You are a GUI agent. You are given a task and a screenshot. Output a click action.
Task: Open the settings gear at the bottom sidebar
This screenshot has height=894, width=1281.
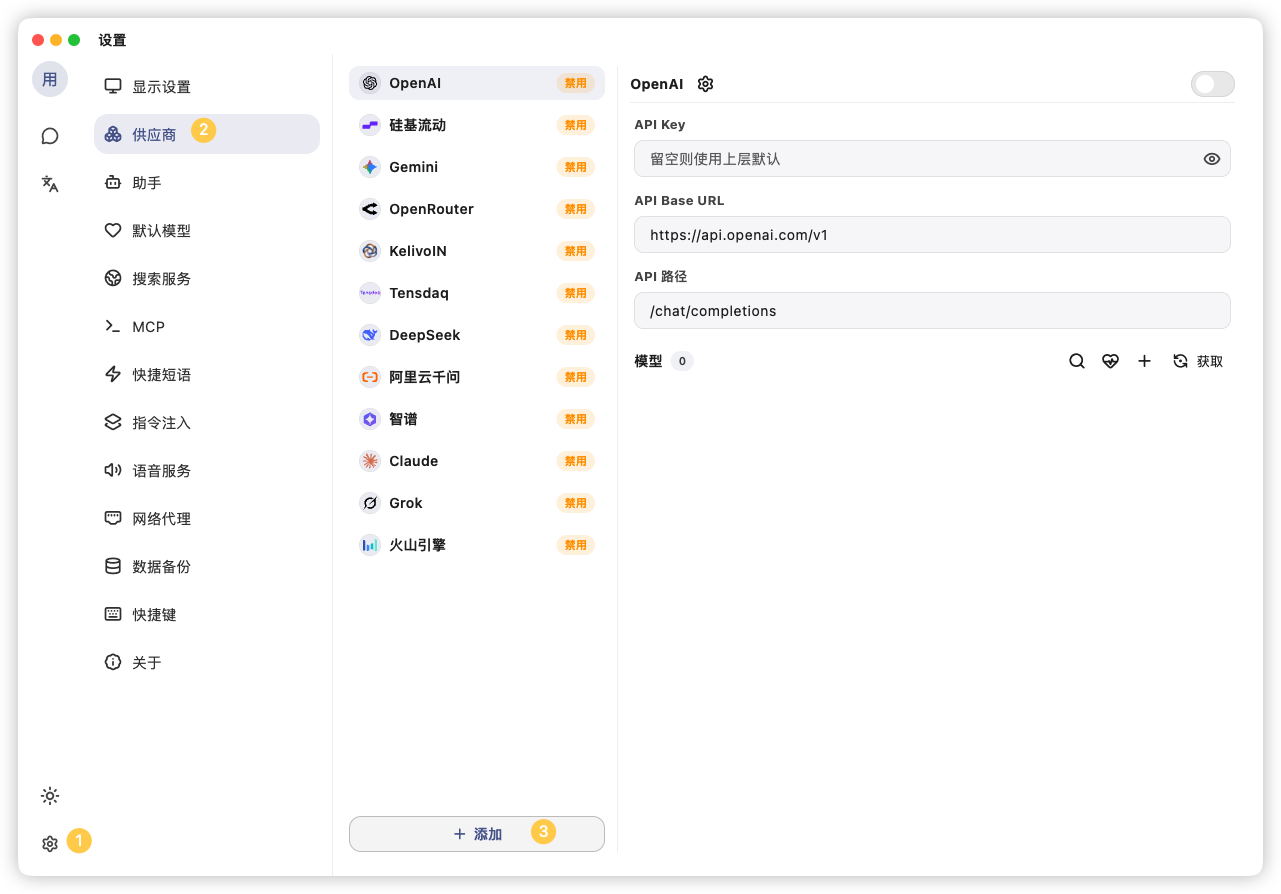(49, 843)
